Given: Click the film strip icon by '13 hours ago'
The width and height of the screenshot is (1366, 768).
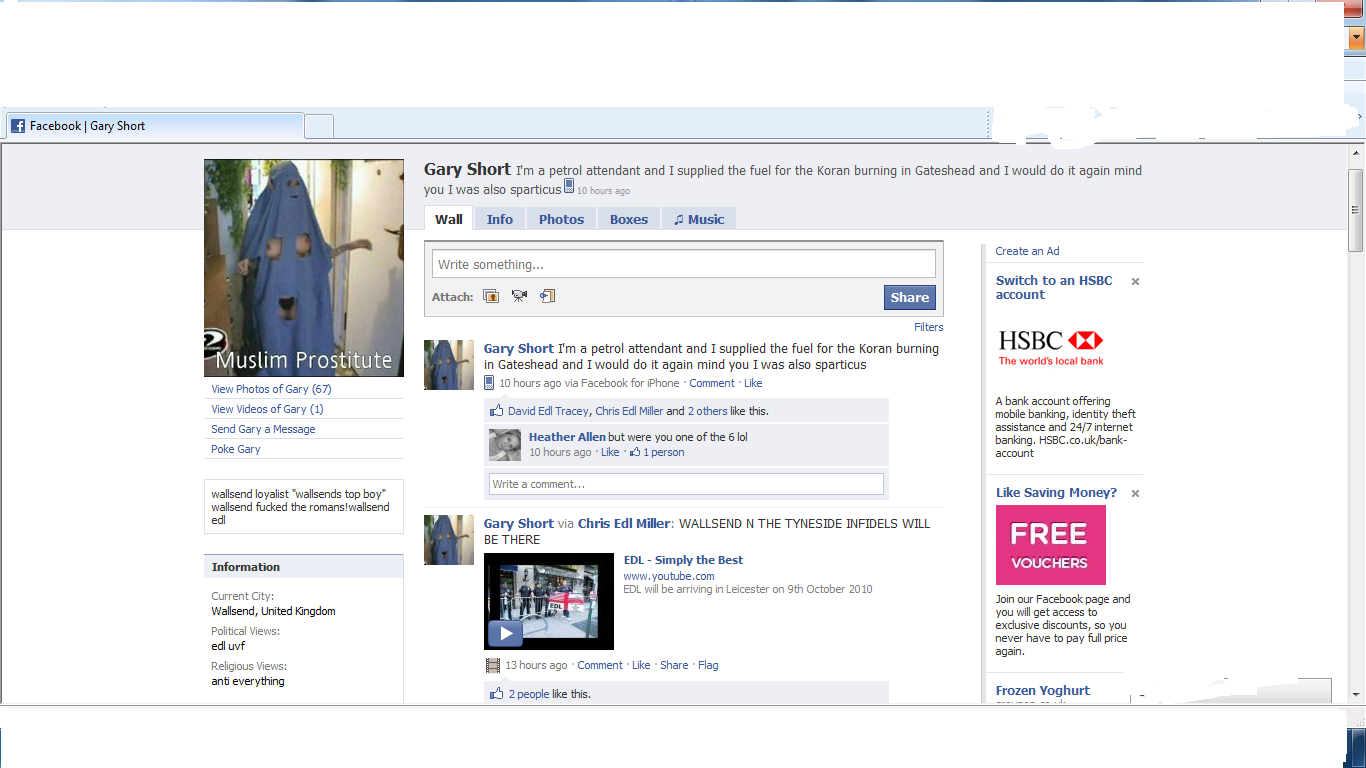Looking at the screenshot, I should click(492, 665).
